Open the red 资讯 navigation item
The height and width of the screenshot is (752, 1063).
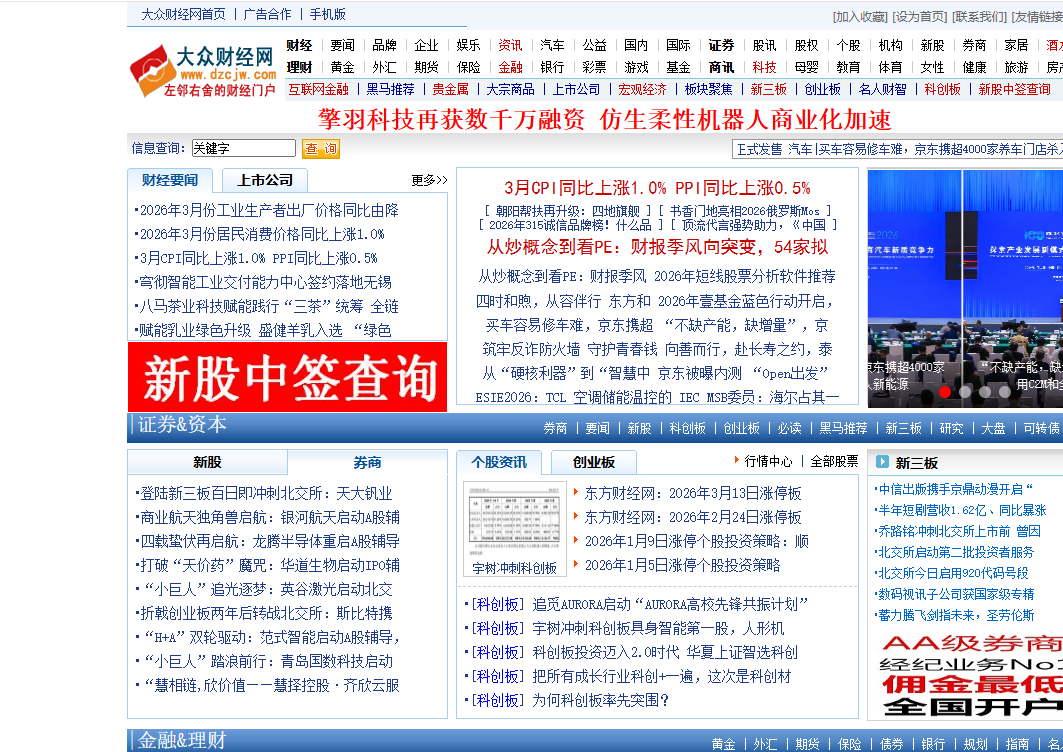(510, 45)
